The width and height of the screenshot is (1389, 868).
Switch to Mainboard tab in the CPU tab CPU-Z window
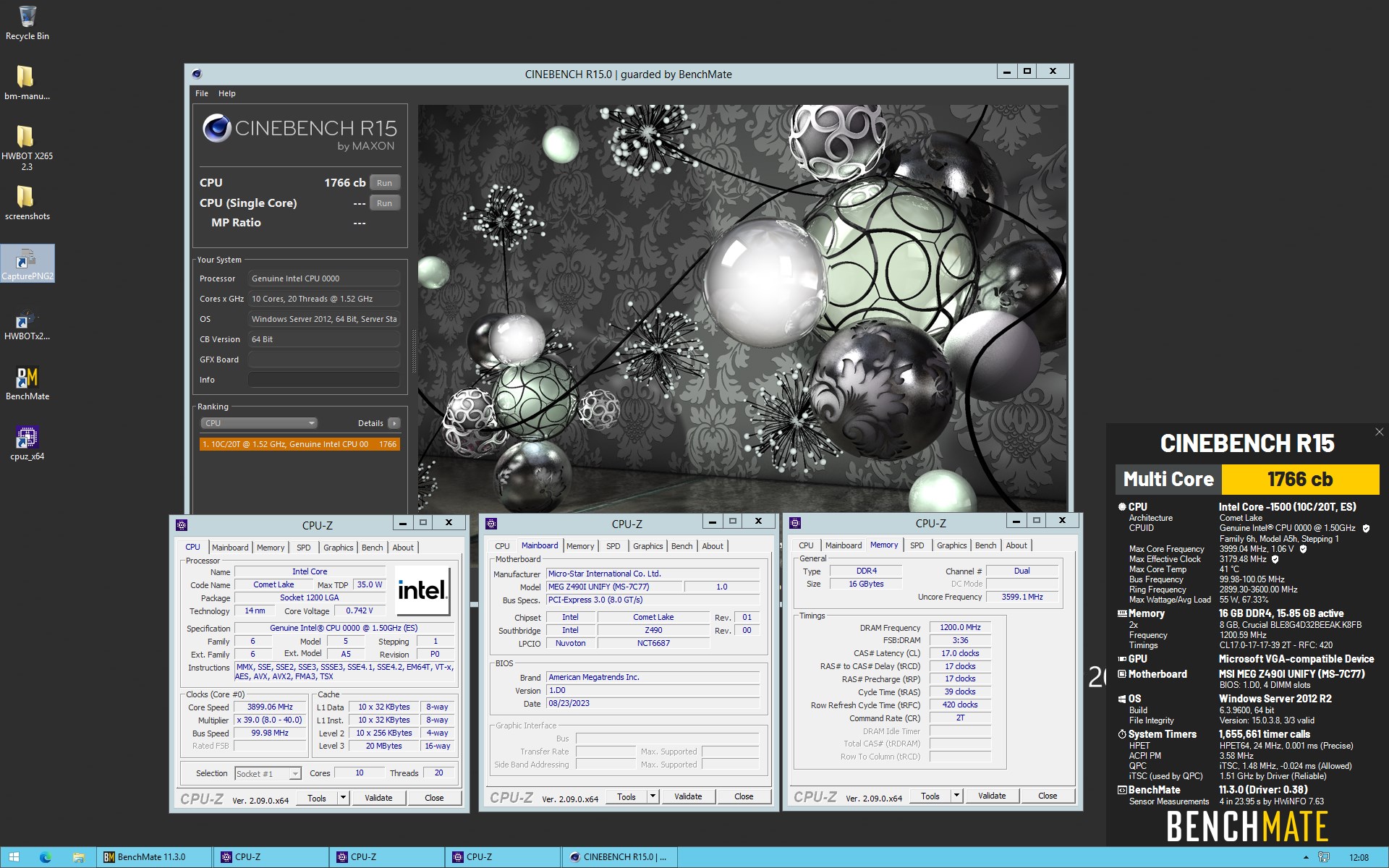pos(230,548)
